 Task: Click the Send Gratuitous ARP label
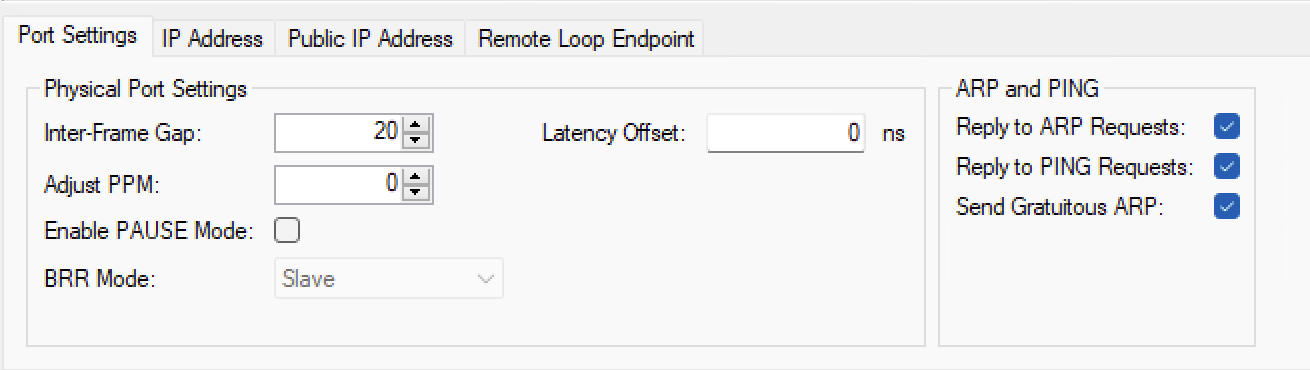[1061, 207]
